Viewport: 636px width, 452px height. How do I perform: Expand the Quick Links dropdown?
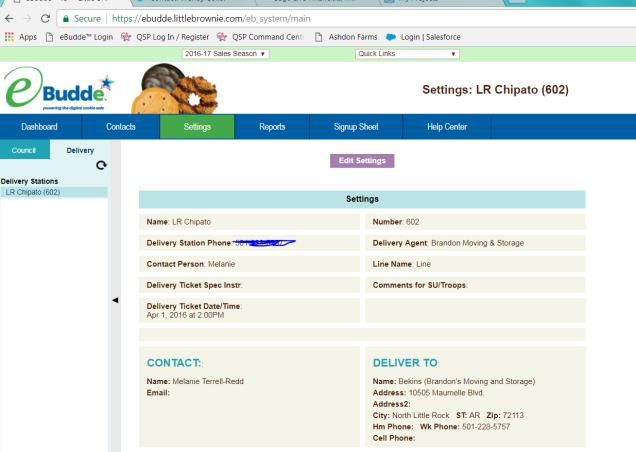point(407,54)
